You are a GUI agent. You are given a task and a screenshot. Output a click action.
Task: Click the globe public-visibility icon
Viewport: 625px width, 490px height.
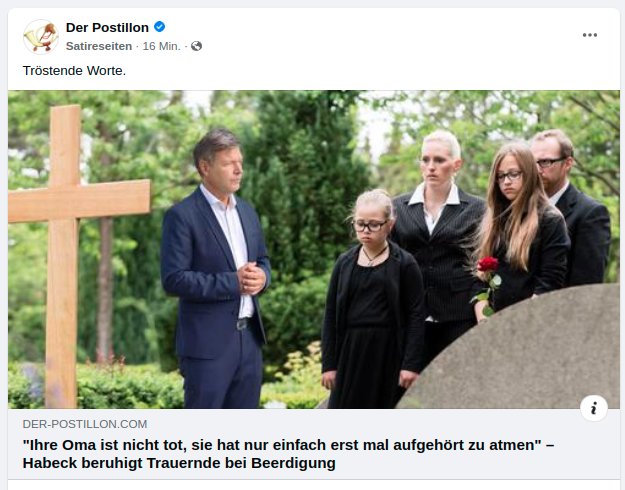pos(196,46)
